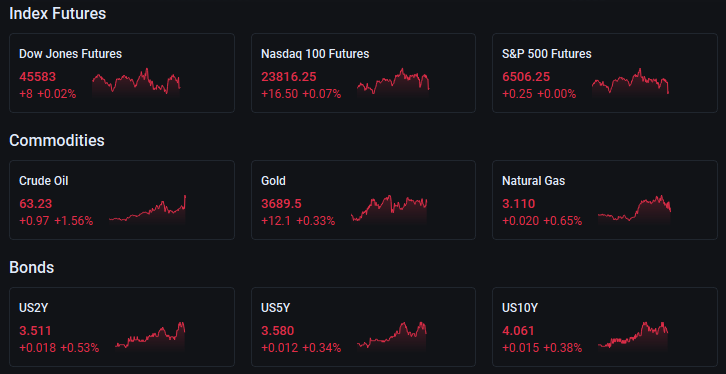Screen dimensions: 726x374
Task: Click the Commodities section heading
Action: [x=56, y=140]
